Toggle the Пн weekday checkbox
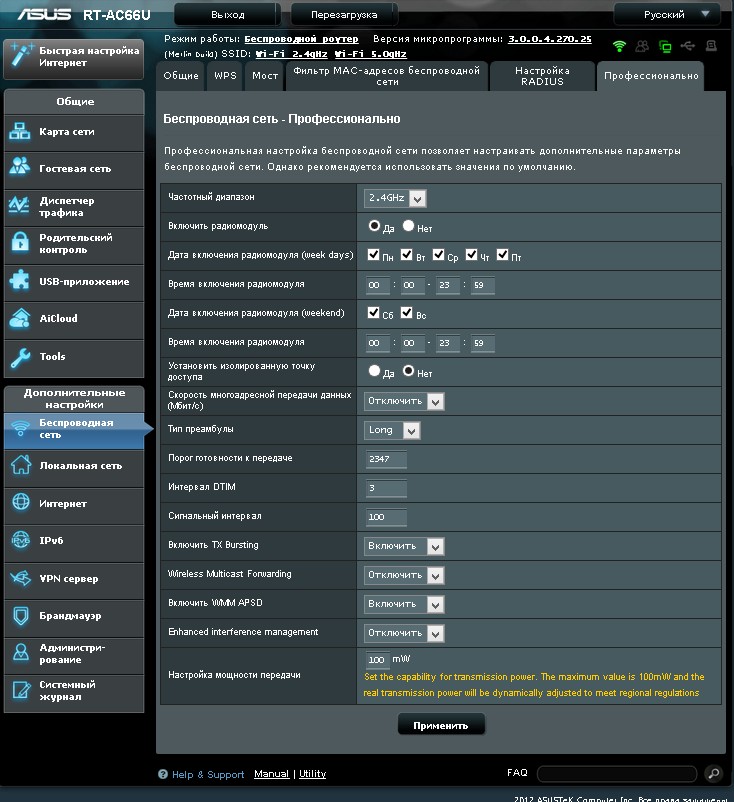The height and width of the screenshot is (802, 734). click(373, 255)
